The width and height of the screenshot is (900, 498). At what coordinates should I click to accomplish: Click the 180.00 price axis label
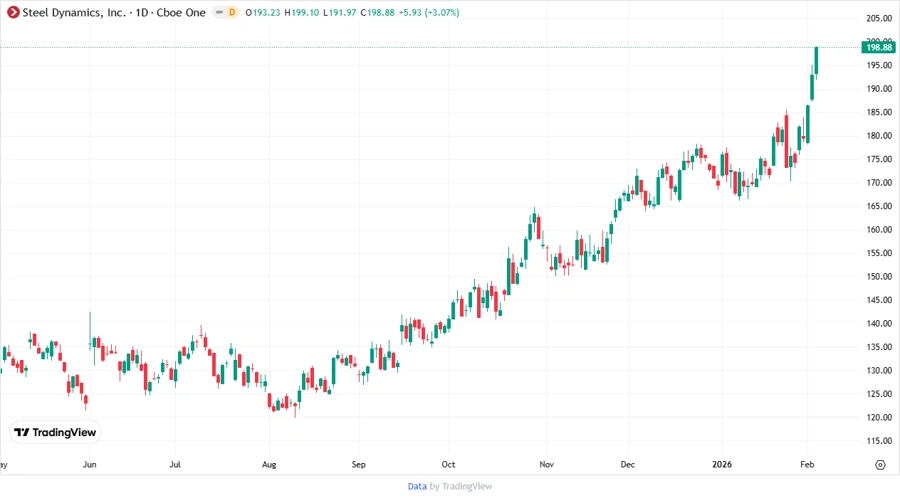[879, 136]
